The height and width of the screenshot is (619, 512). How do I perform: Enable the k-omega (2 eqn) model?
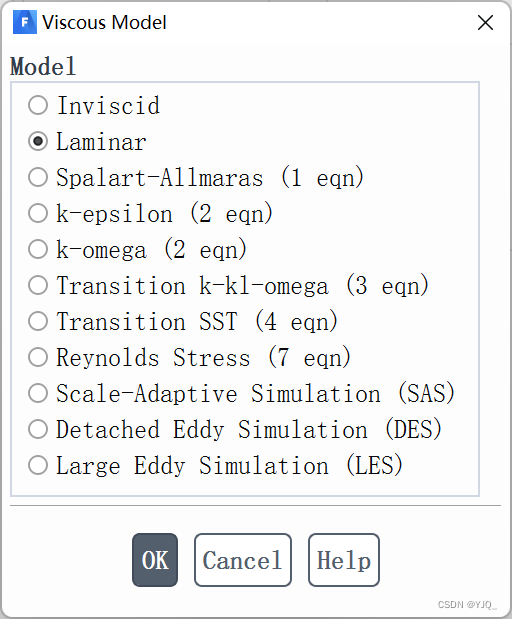38,249
